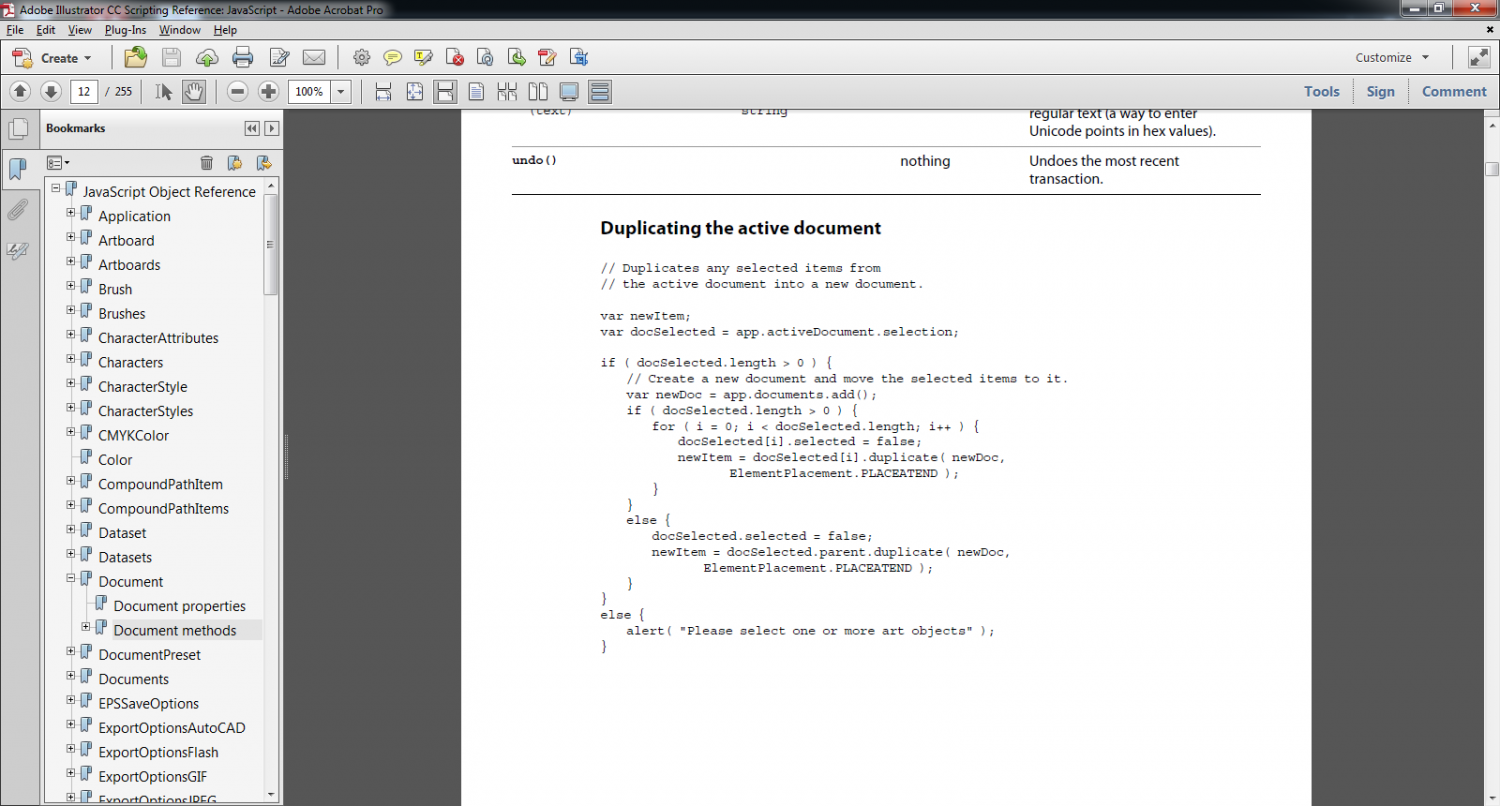Image resolution: width=1500 pixels, height=806 pixels.
Task: Click the bookmark with arrow icon
Action: (x=264, y=162)
